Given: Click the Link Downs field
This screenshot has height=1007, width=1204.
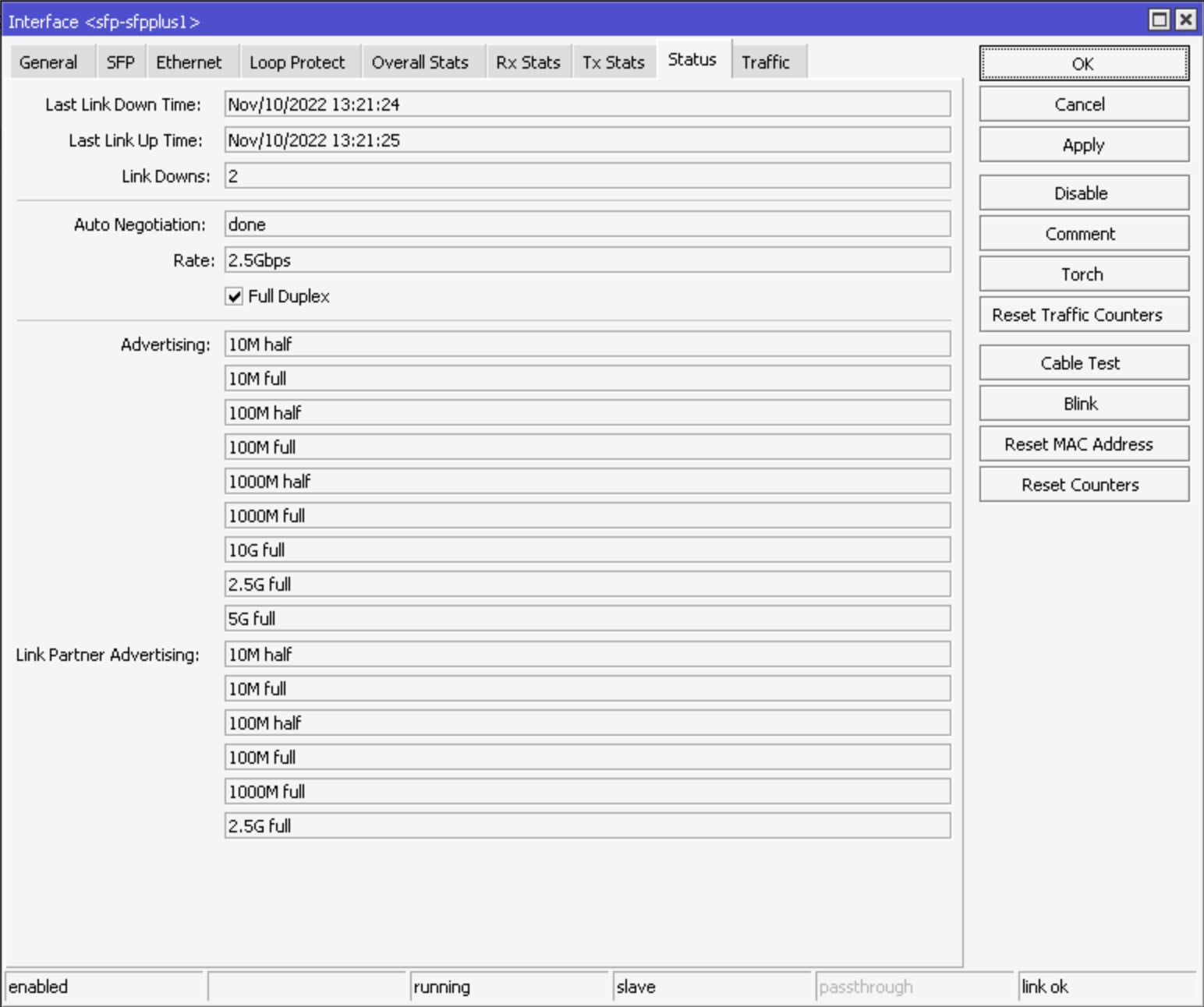Looking at the screenshot, I should (587, 176).
